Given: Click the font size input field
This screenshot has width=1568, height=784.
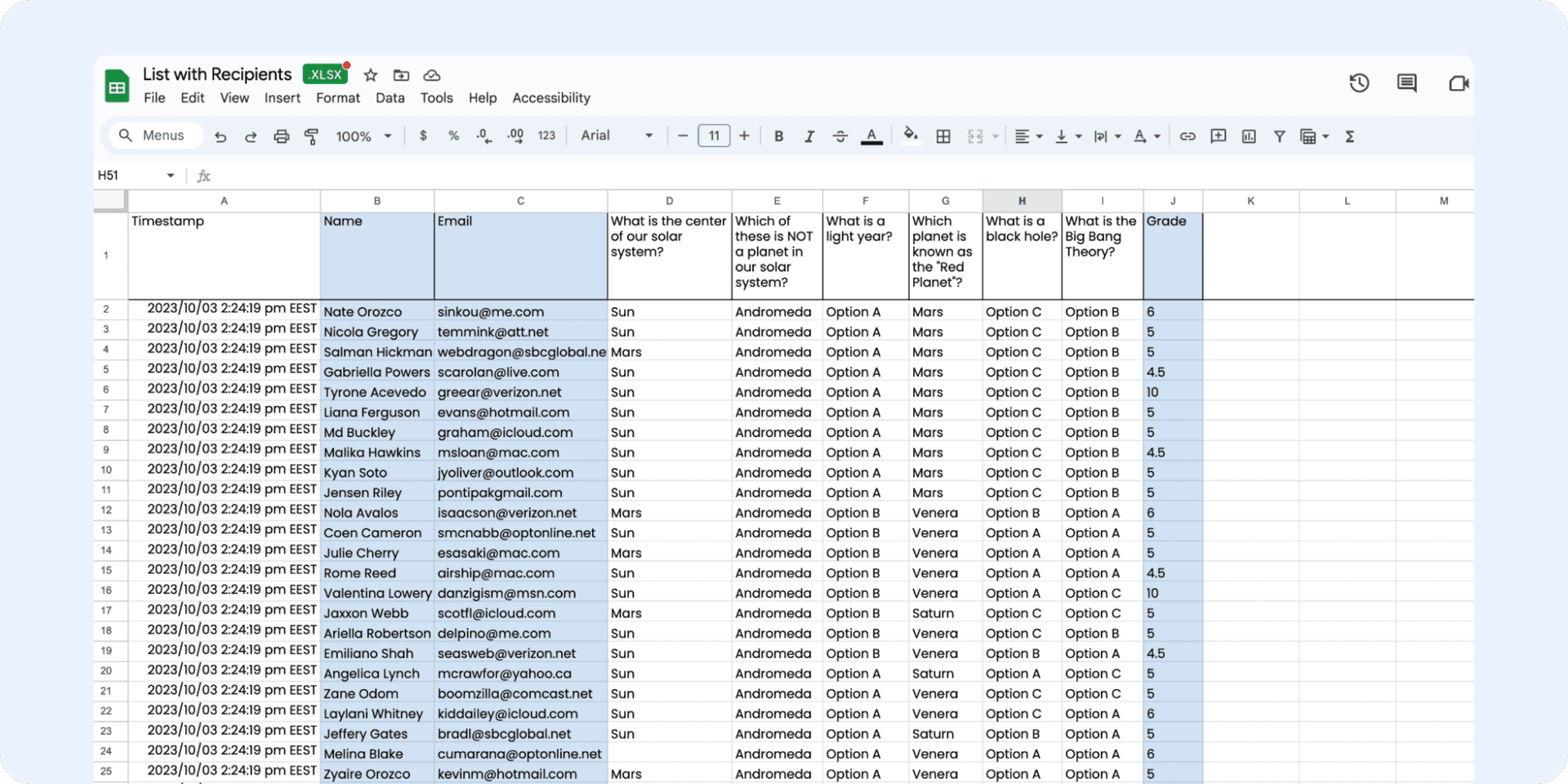Looking at the screenshot, I should click(x=714, y=136).
